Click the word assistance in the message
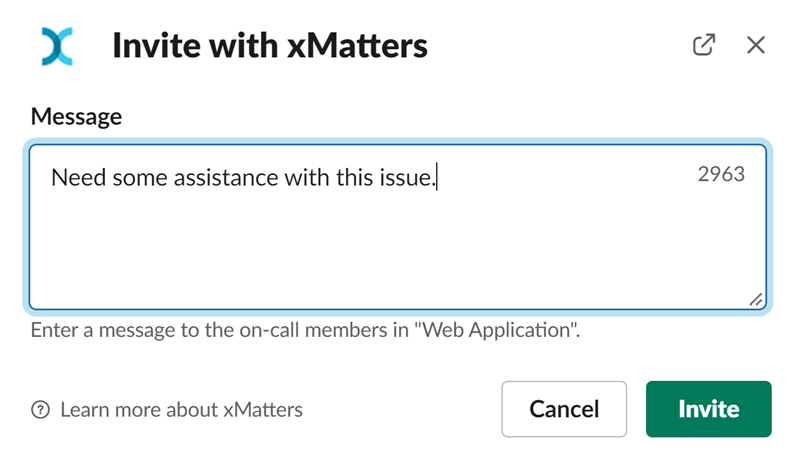This screenshot has width=800, height=460. click(227, 177)
